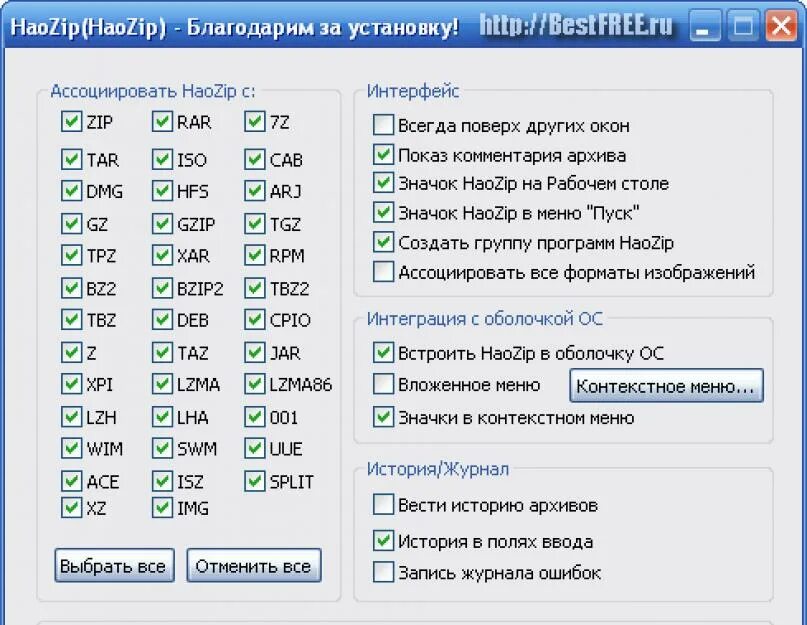This screenshot has width=807, height=625.
Task: Uncheck the TBZ2 format checkbox
Action: [x=255, y=288]
